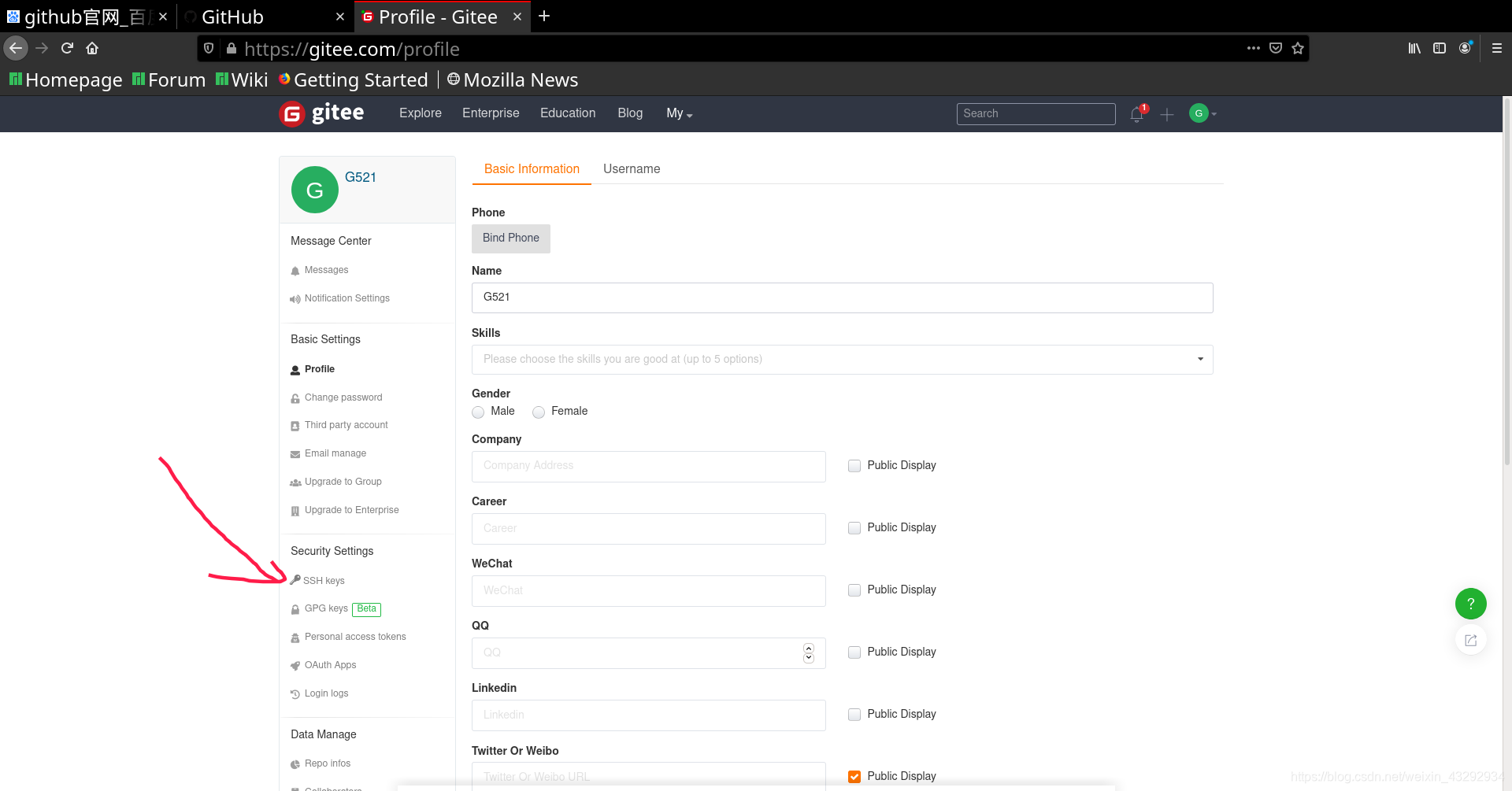Click the Career input field
The width and height of the screenshot is (1512, 791).
click(648, 529)
